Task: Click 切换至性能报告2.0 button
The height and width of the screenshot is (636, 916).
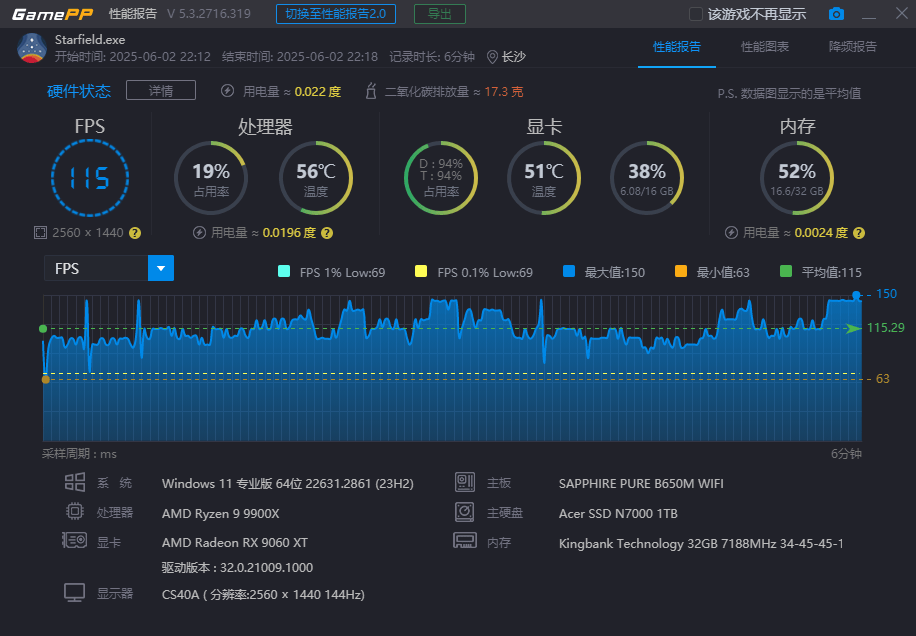Action: (x=336, y=14)
